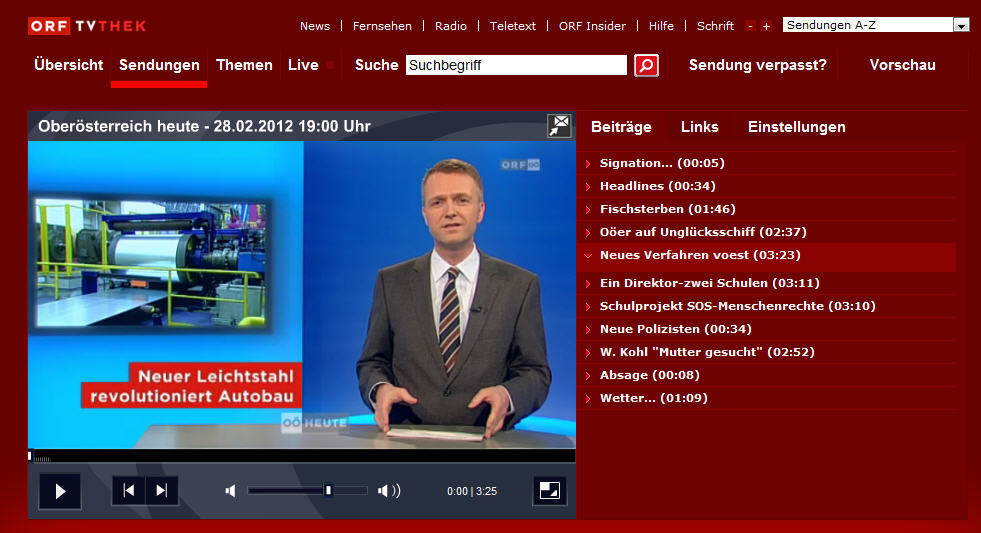Open the Sendung verpasst? link

click(x=758, y=65)
